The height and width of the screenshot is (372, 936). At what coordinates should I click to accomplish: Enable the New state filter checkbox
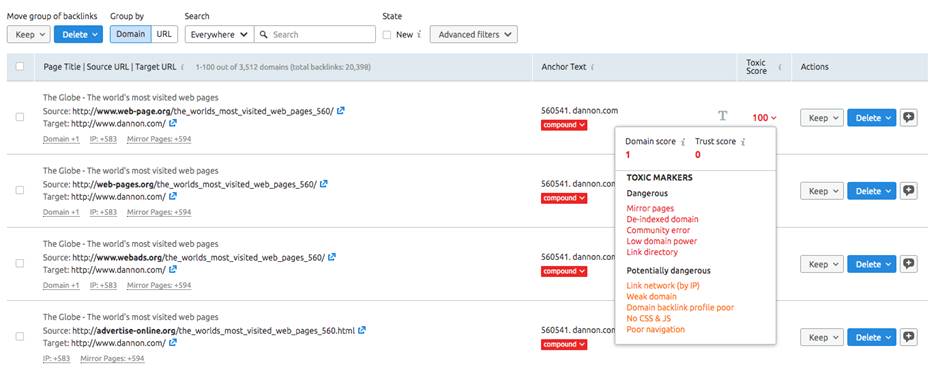click(x=387, y=35)
